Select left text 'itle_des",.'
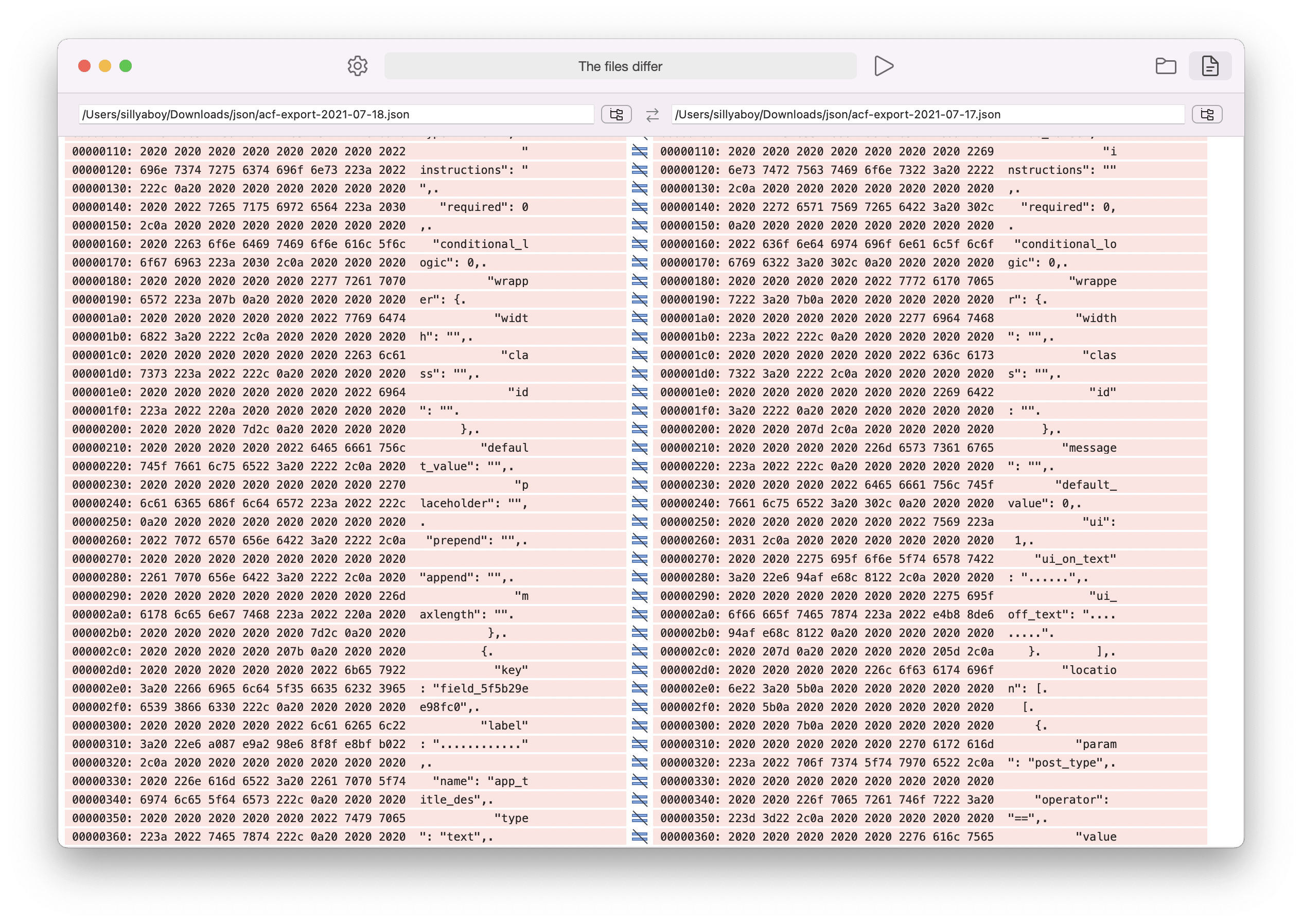Image resolution: width=1302 pixels, height=924 pixels. pyautogui.click(x=457, y=800)
